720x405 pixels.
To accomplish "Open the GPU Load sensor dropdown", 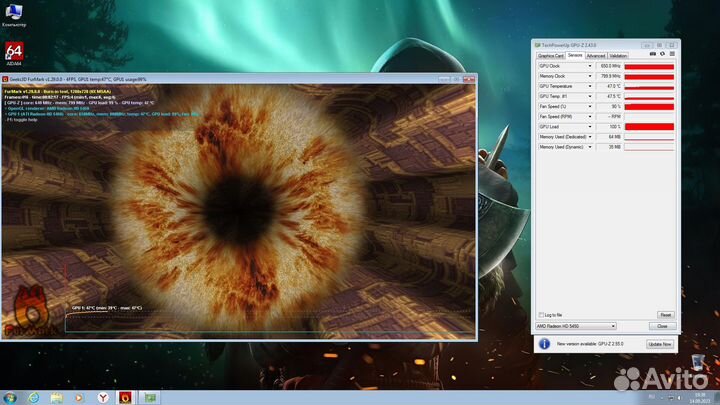I will pos(590,127).
